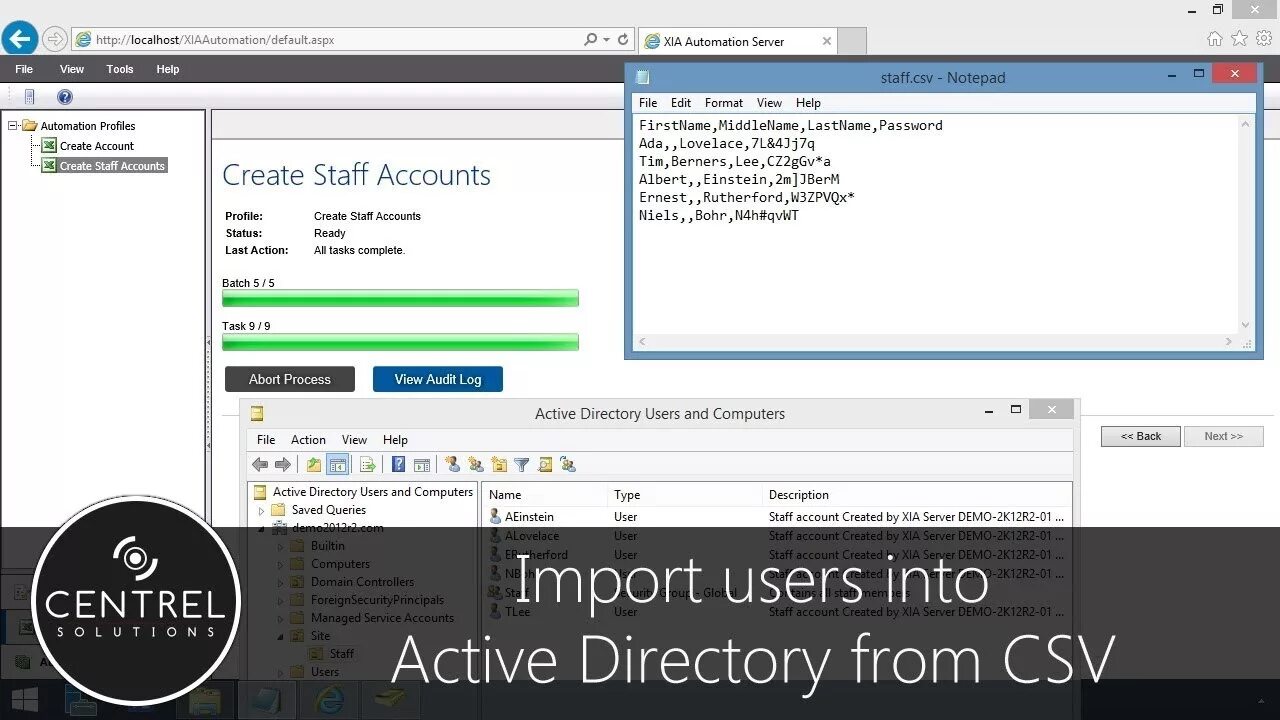Toggle console tree icon in Active Directory toolbar
Image resolution: width=1280 pixels, height=720 pixels.
[338, 464]
